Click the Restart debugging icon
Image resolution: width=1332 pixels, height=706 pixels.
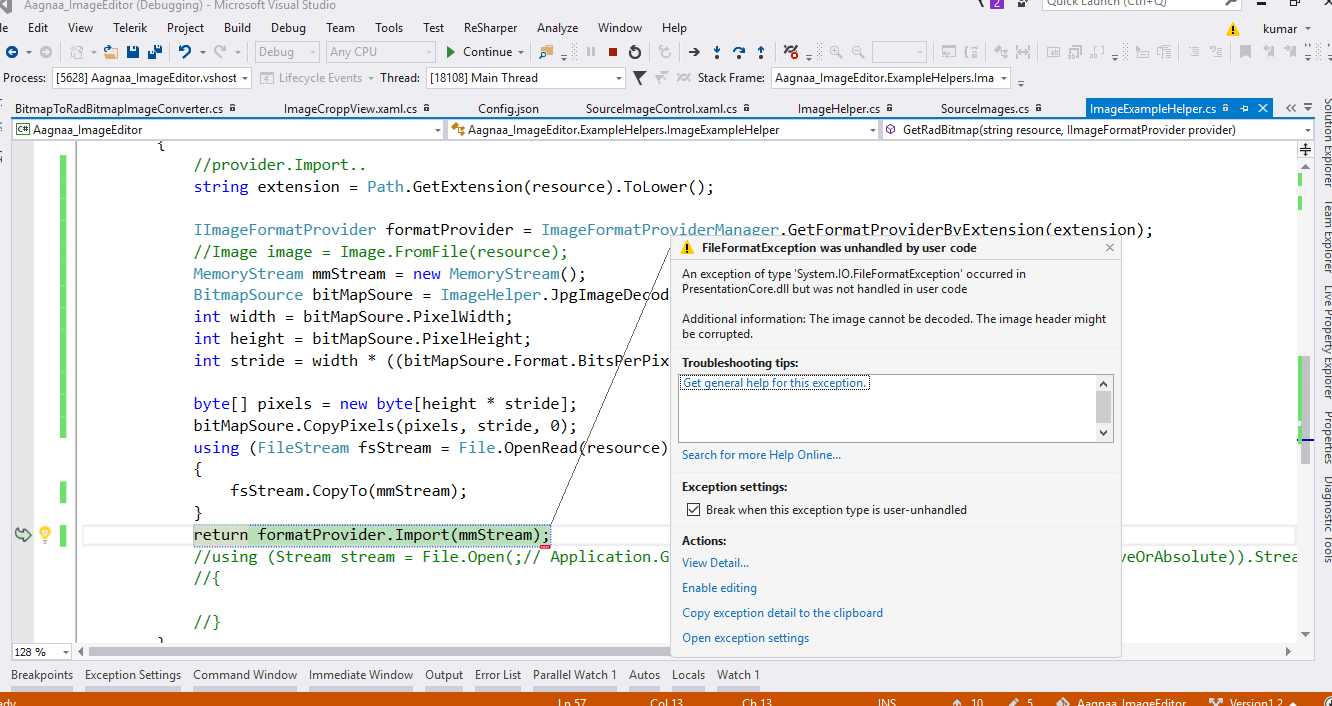pos(635,52)
